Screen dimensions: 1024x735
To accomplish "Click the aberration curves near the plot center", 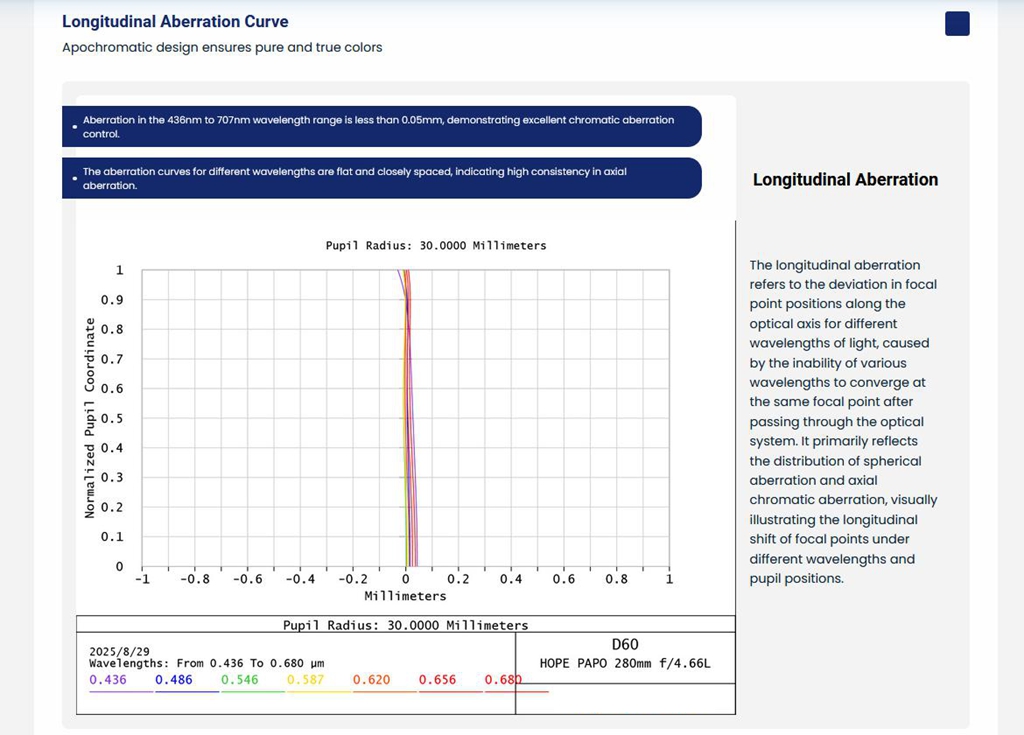I will pyautogui.click(x=407, y=420).
